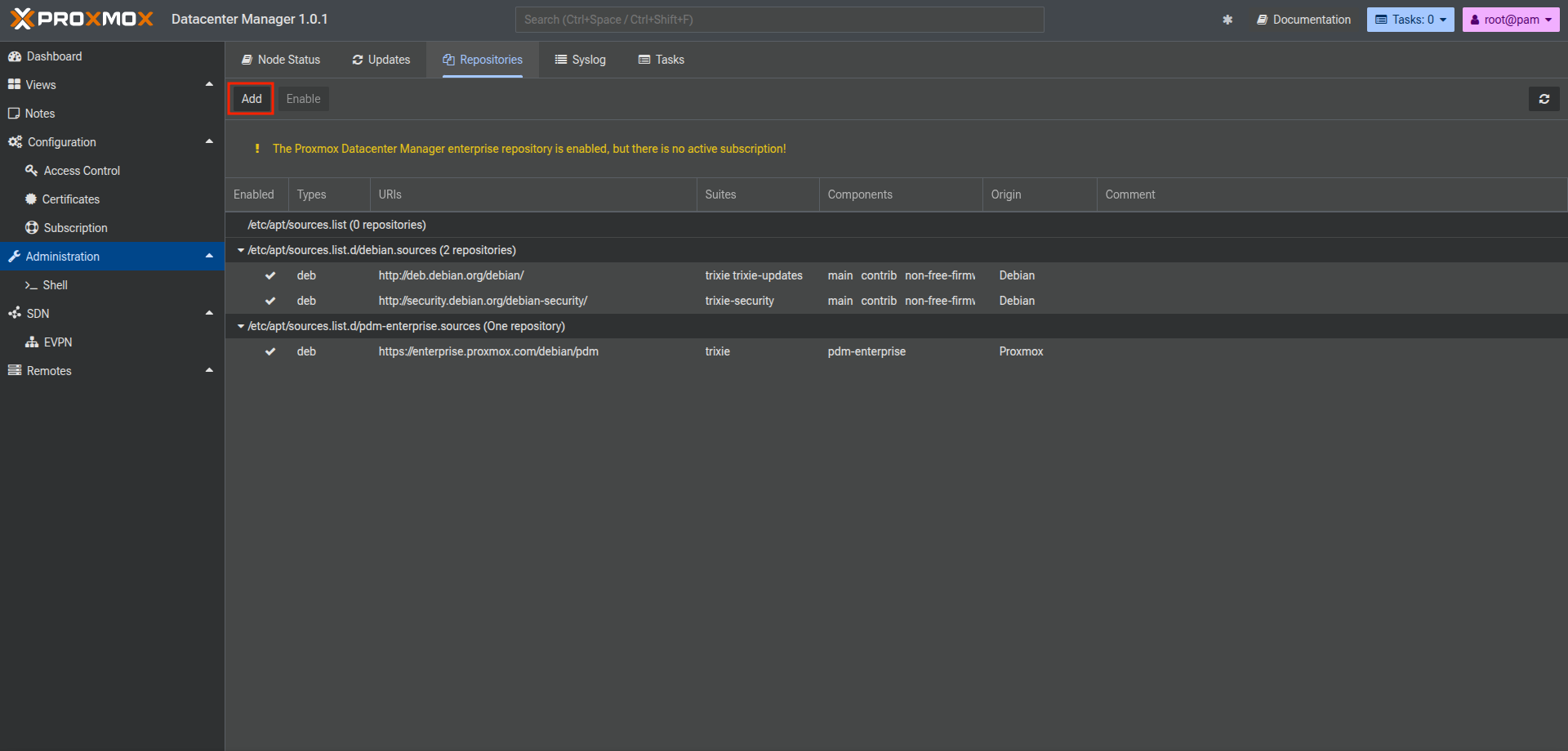Select the Repositories tab
Viewport: 1568px width, 751px height.
[483, 60]
